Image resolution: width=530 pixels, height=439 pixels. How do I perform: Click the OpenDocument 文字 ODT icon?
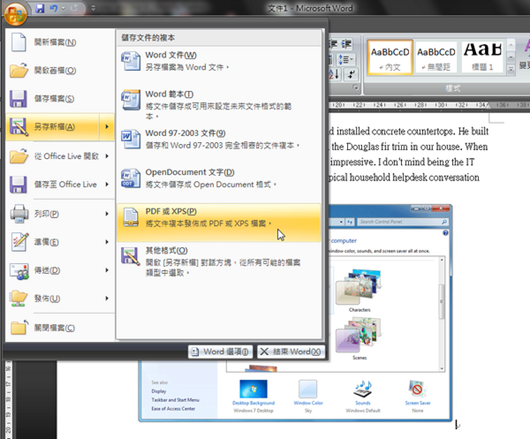[x=131, y=178]
